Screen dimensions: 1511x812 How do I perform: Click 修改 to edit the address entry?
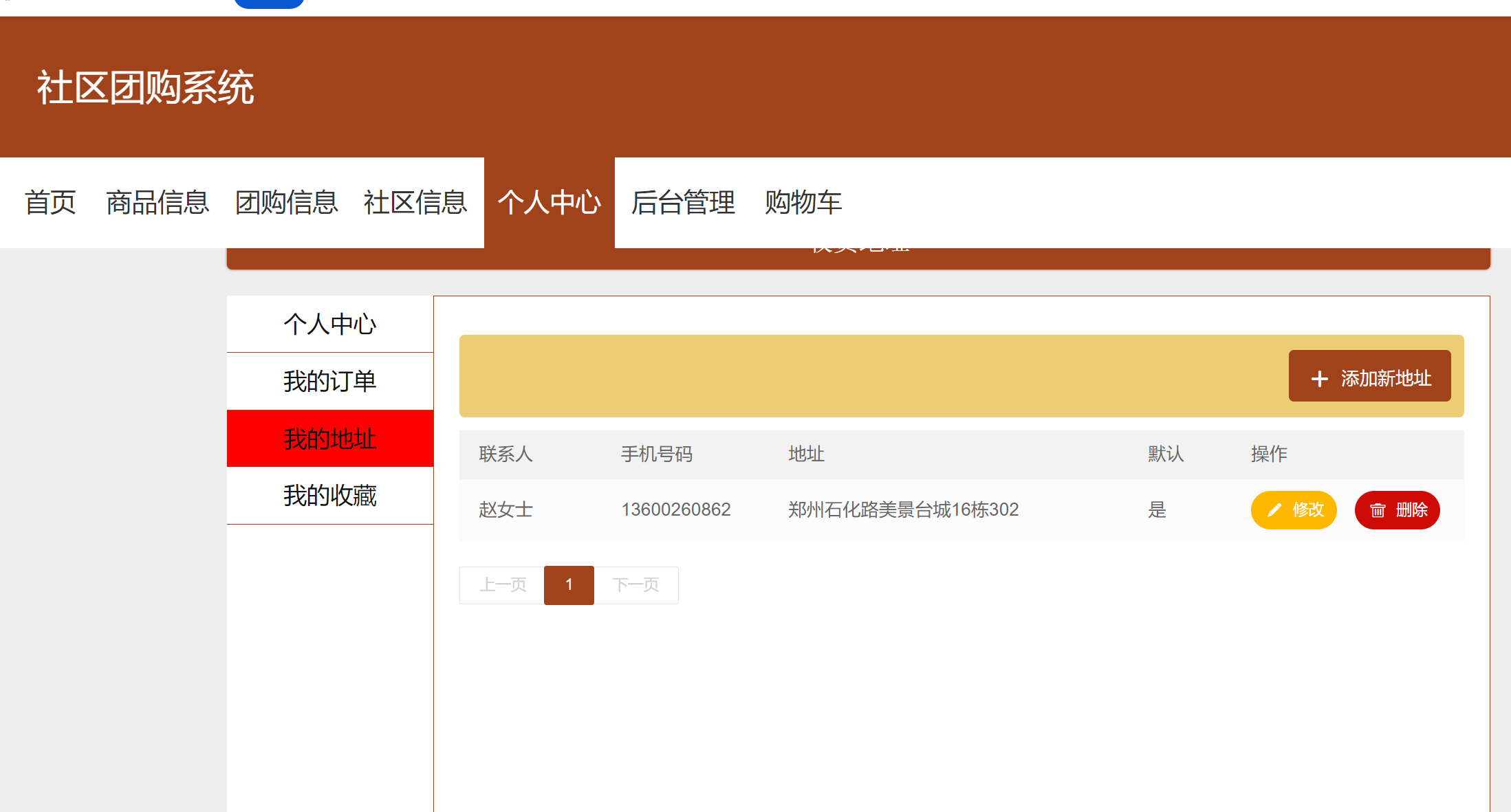pos(1294,509)
